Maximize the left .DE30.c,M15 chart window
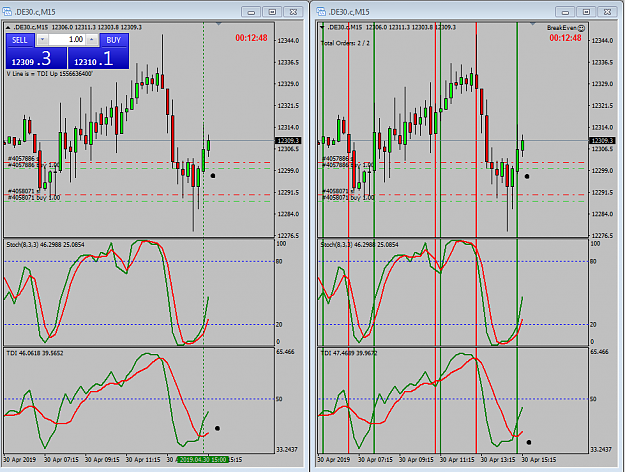Screen dimensions: 625x472 [272, 12]
